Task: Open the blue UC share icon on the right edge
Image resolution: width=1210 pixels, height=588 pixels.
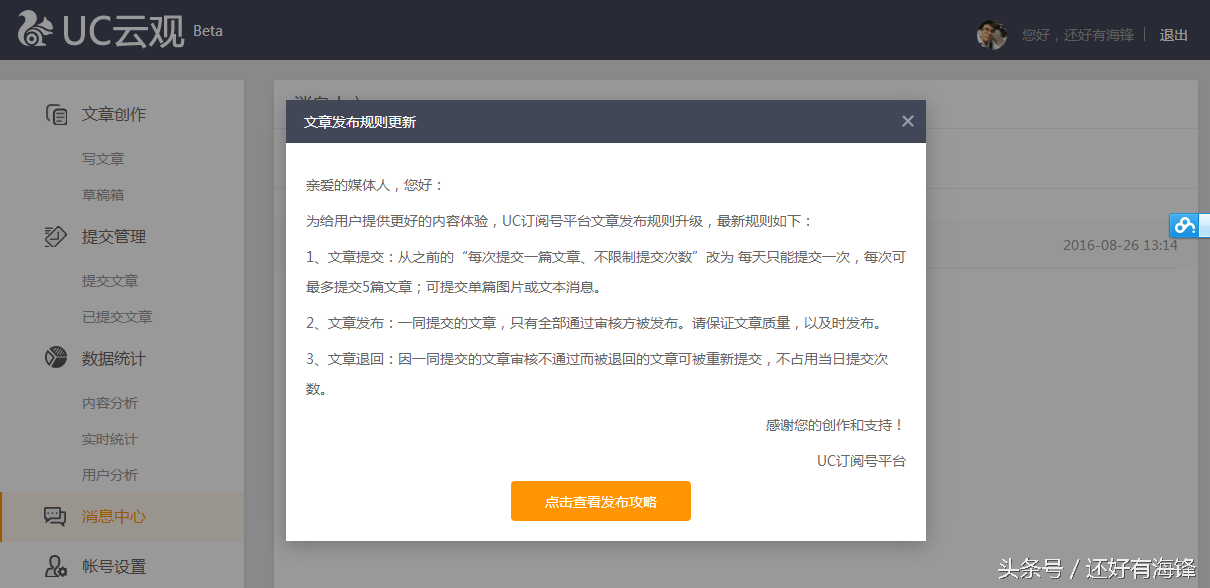Action: tap(1183, 225)
